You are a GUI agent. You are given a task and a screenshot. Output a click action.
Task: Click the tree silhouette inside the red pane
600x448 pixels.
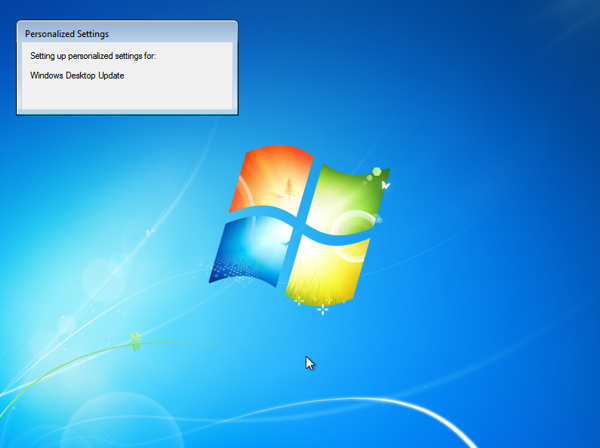[288, 186]
